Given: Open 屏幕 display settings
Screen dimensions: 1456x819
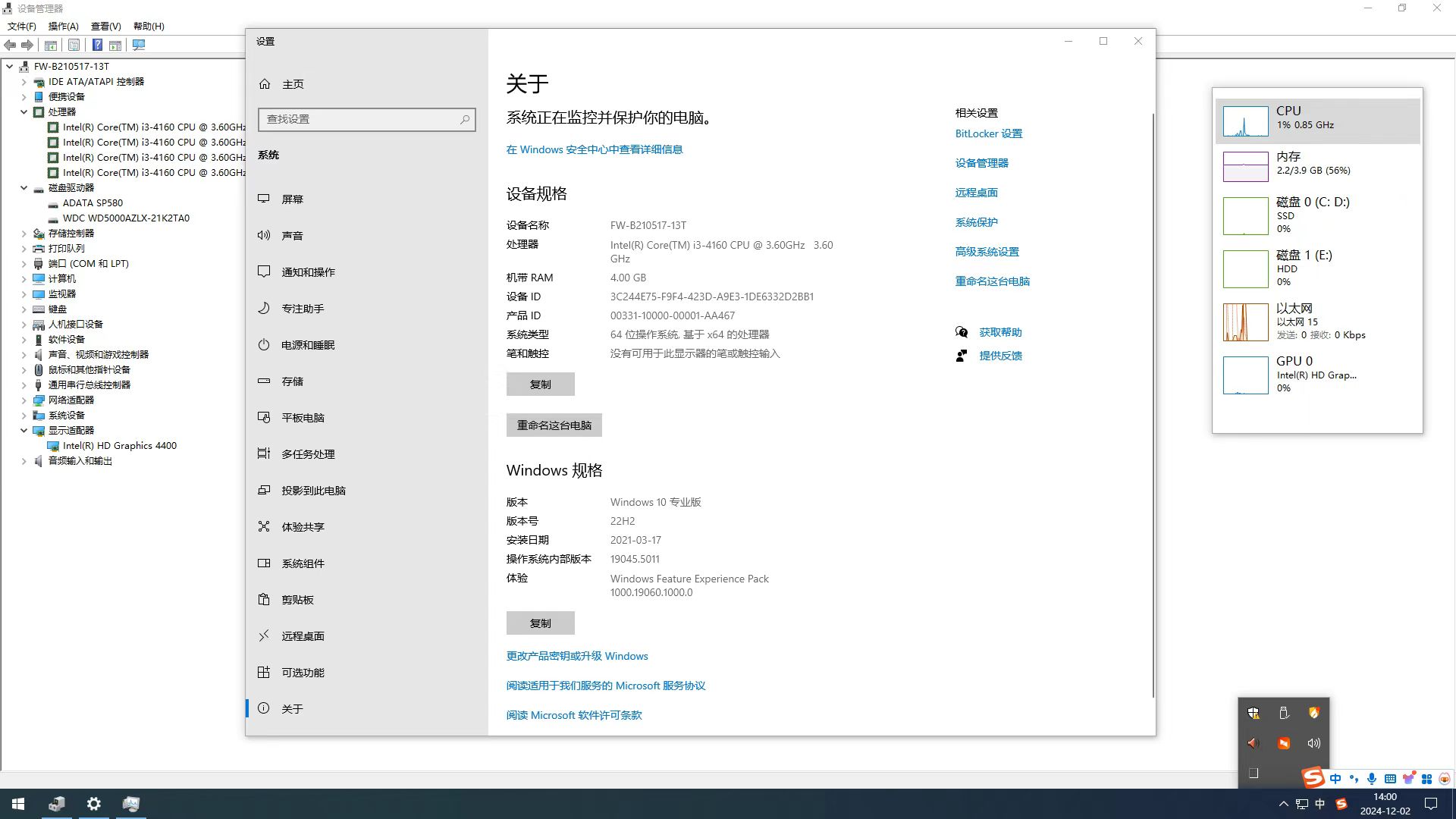Looking at the screenshot, I should (x=367, y=199).
